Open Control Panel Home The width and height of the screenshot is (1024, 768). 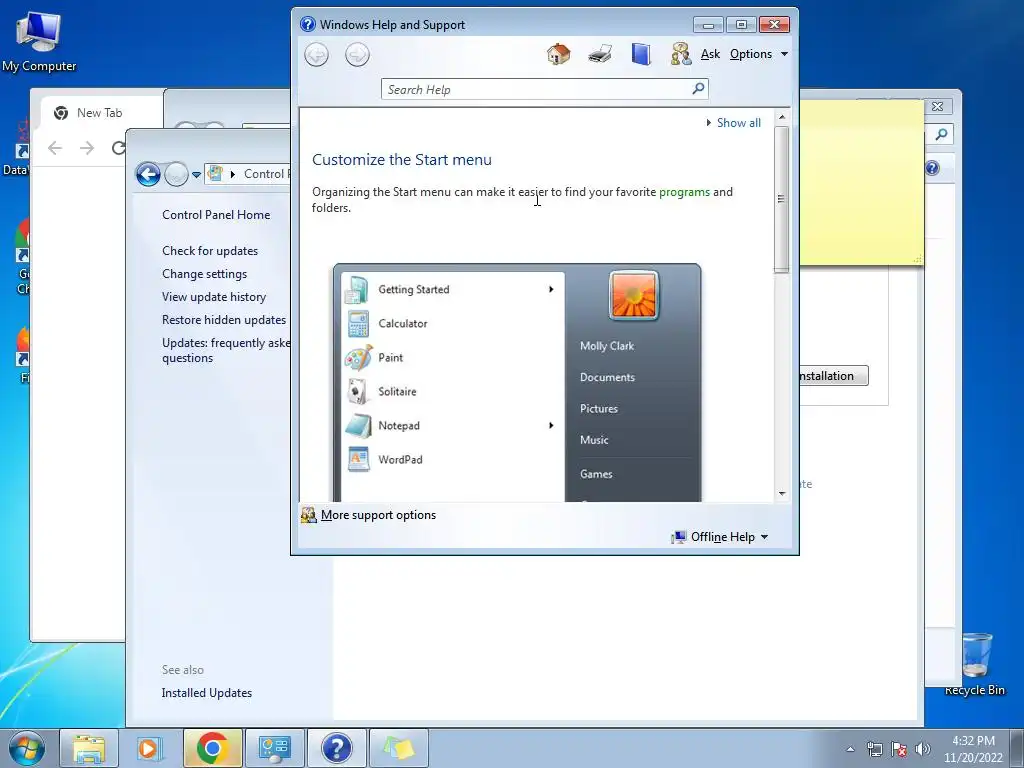[x=216, y=215]
